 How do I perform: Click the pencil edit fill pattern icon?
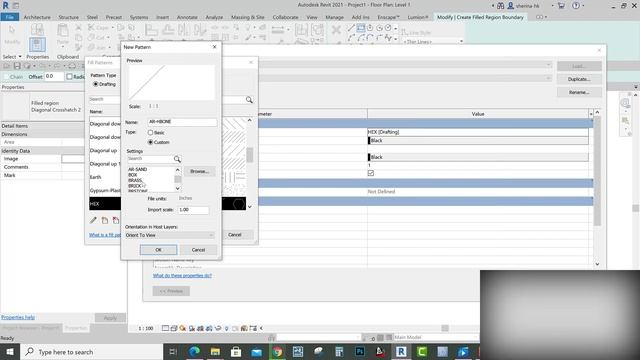(93, 220)
